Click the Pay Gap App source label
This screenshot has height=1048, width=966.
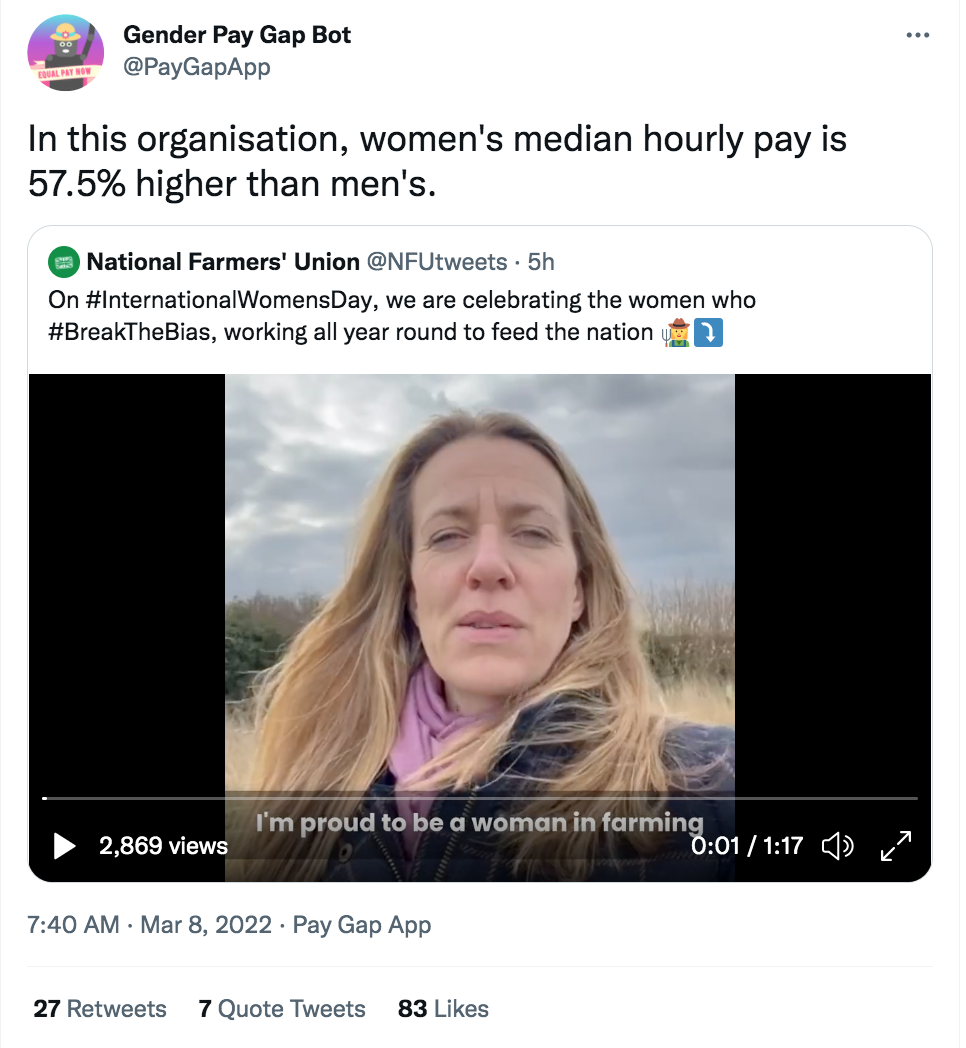click(362, 925)
